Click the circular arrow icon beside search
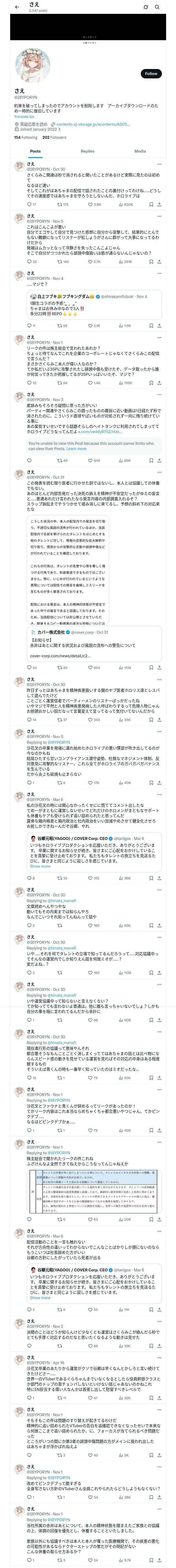This screenshot has width=176, height=1568. click(146, 7)
